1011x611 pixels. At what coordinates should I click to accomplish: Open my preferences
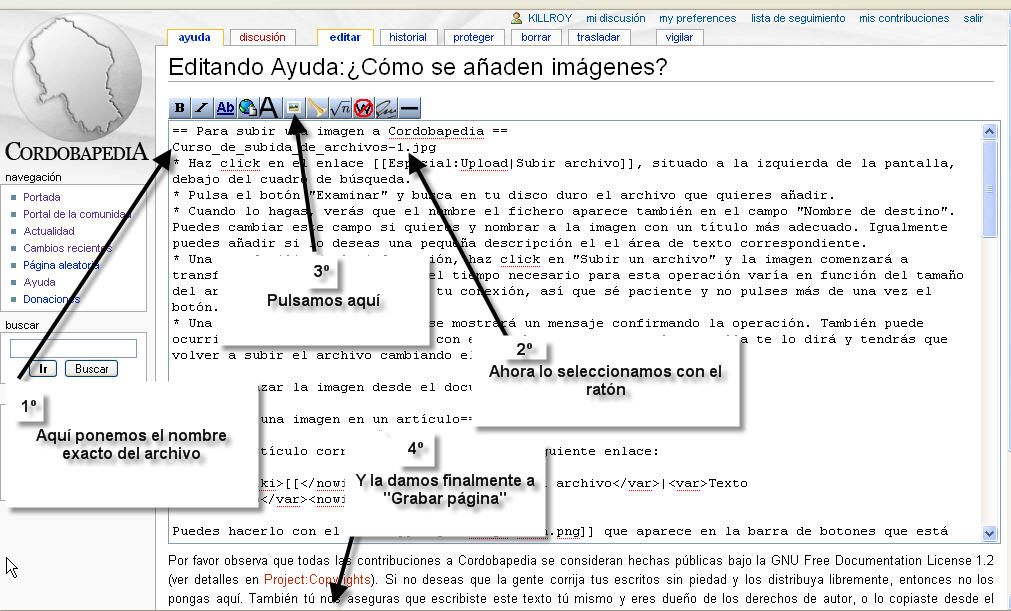click(698, 18)
